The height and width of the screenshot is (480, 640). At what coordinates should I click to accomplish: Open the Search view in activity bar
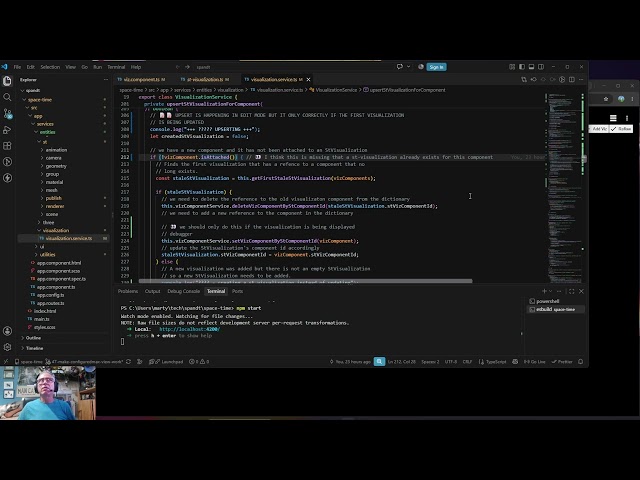click(x=7, y=97)
